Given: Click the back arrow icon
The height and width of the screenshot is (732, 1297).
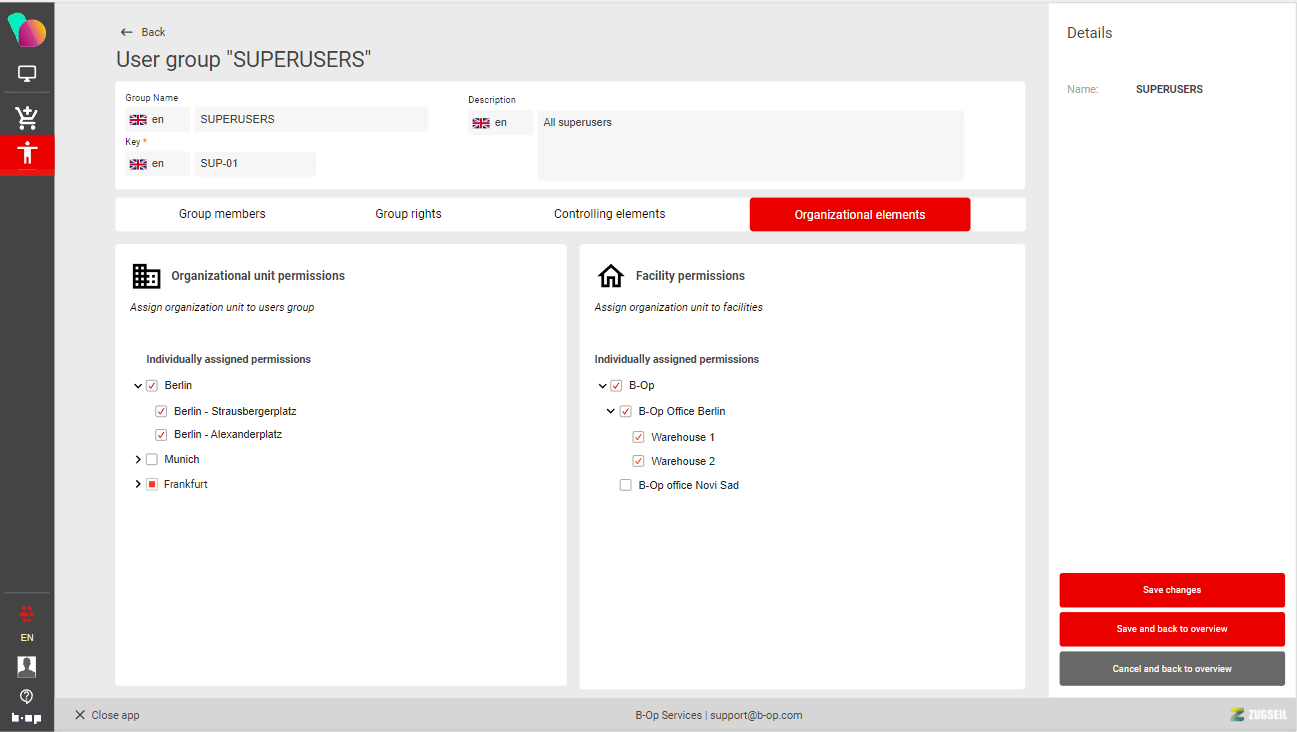Looking at the screenshot, I should pyautogui.click(x=127, y=32).
